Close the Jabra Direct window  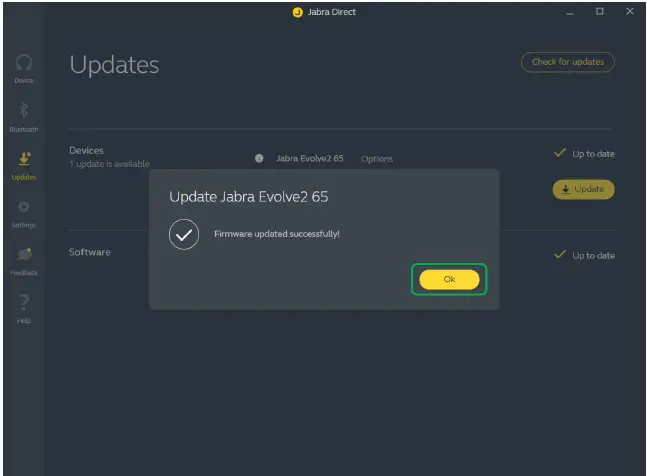pyautogui.click(x=630, y=12)
